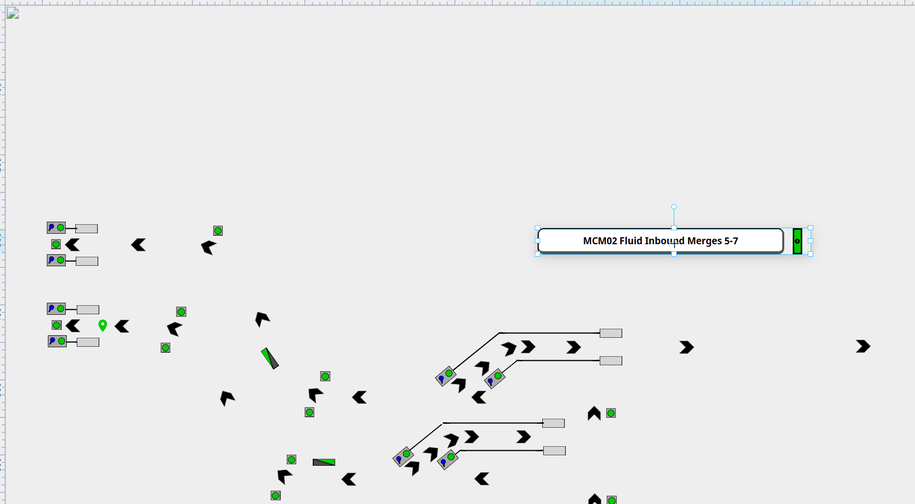Click the lone chevron between merge lines and far-right arrow

click(x=686, y=347)
